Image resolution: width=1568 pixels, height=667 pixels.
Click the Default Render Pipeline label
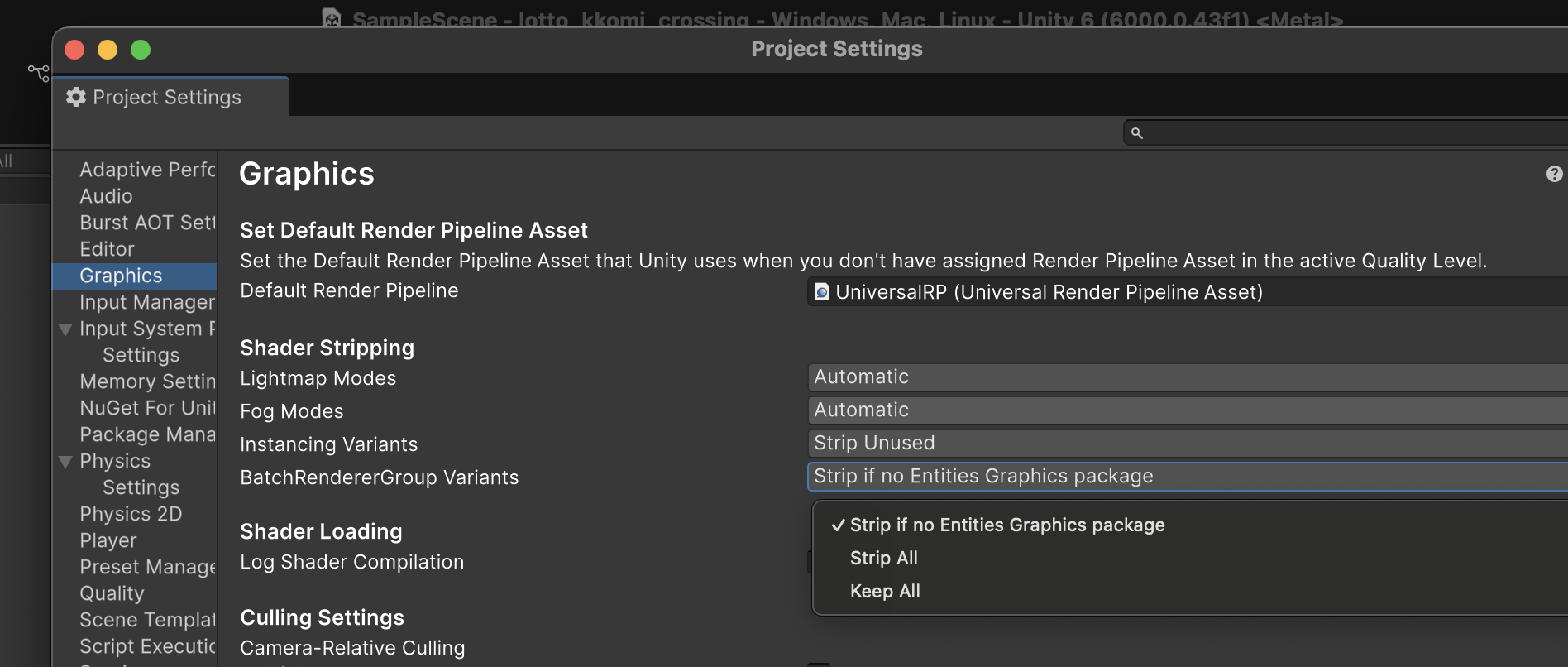(x=349, y=290)
